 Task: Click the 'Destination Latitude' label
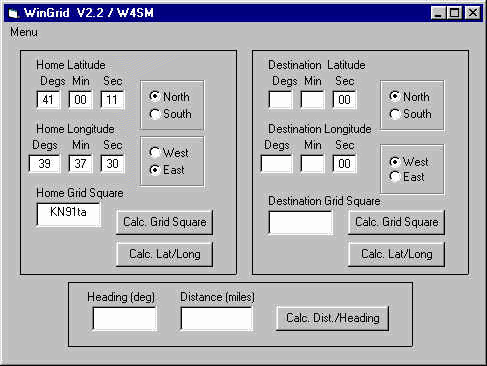[x=317, y=65]
